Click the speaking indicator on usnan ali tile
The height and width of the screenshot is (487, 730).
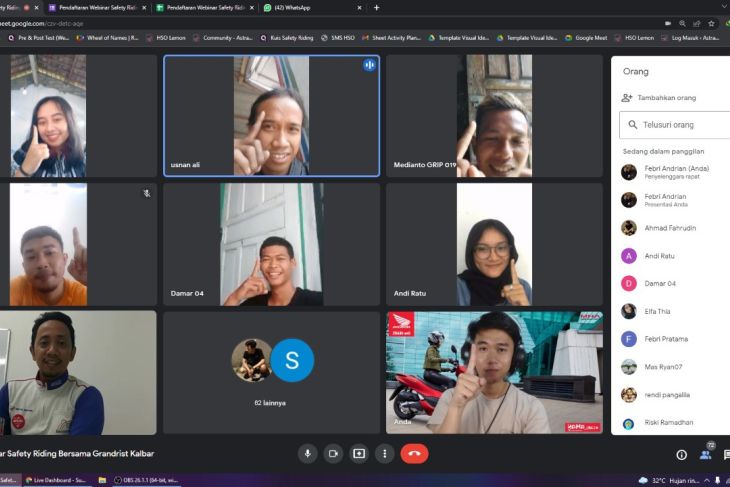tap(370, 65)
